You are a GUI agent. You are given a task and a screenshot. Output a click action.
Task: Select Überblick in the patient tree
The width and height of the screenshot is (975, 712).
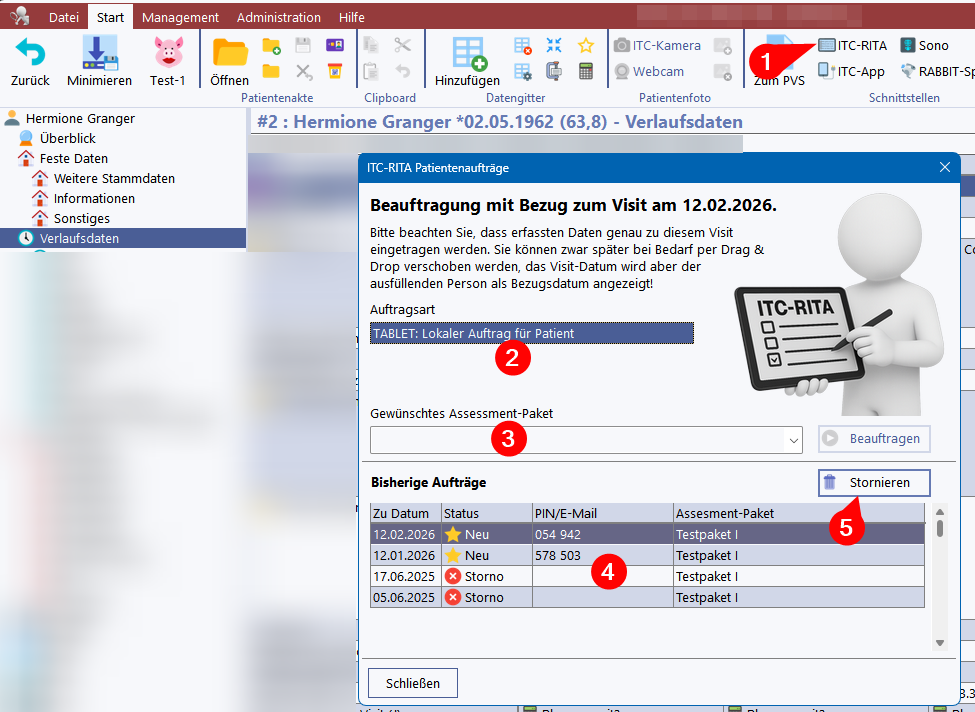tap(67, 138)
